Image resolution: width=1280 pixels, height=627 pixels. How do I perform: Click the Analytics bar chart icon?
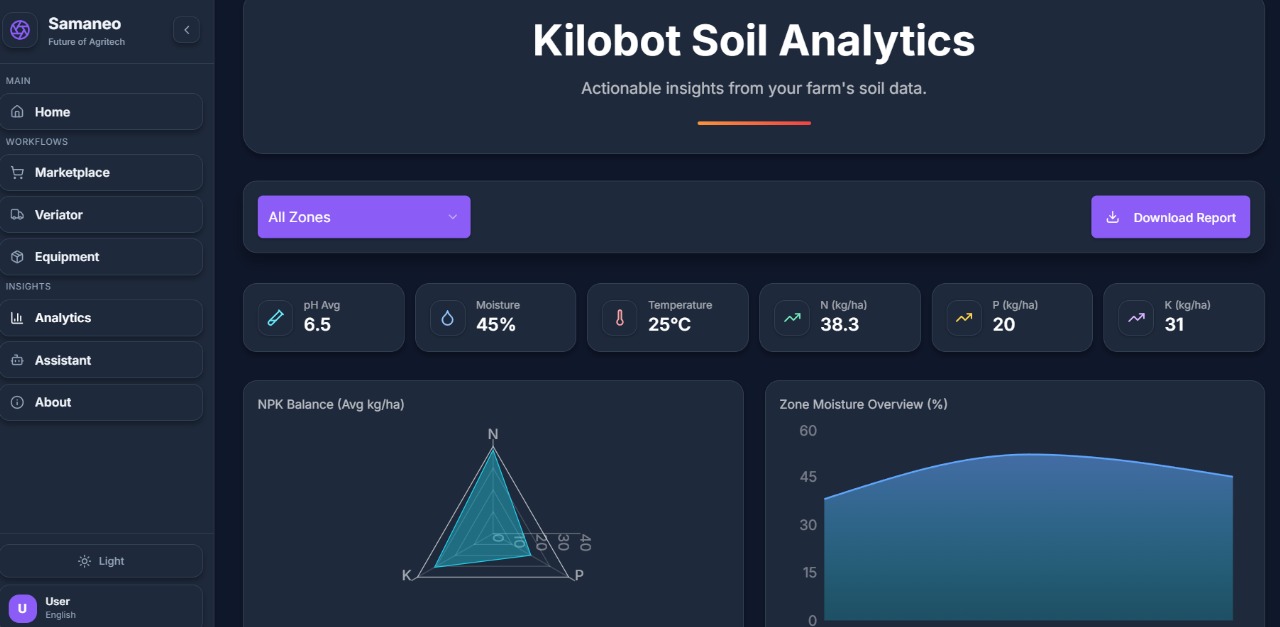click(17, 318)
